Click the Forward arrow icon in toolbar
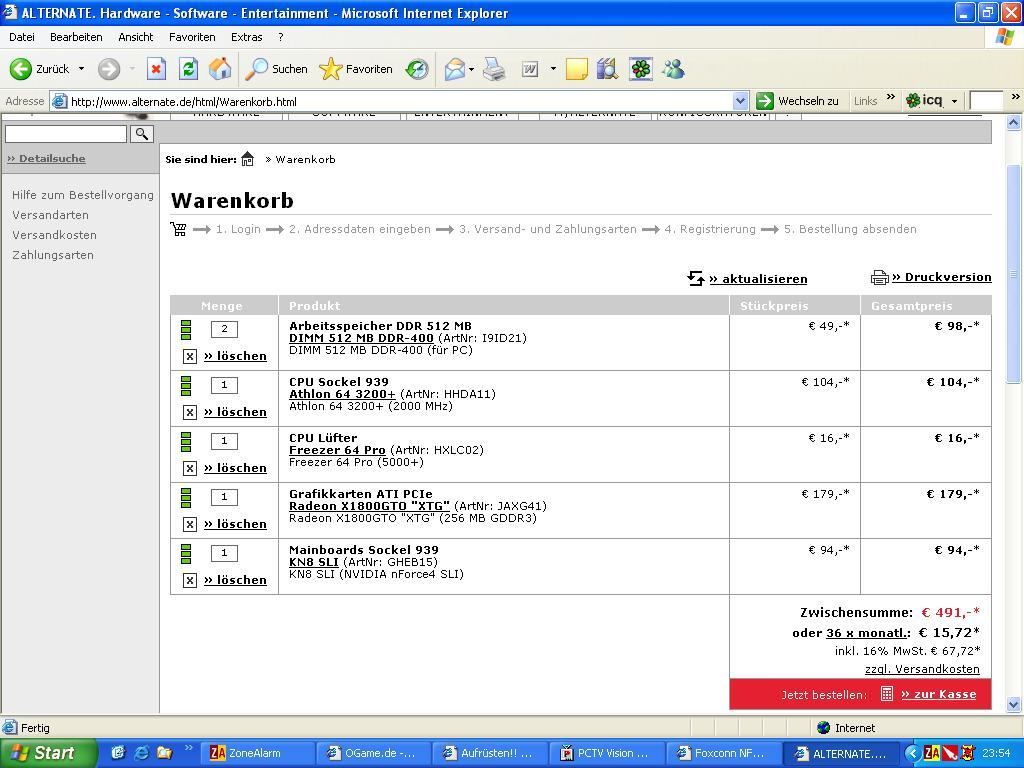The height and width of the screenshot is (768, 1024). pos(109,69)
